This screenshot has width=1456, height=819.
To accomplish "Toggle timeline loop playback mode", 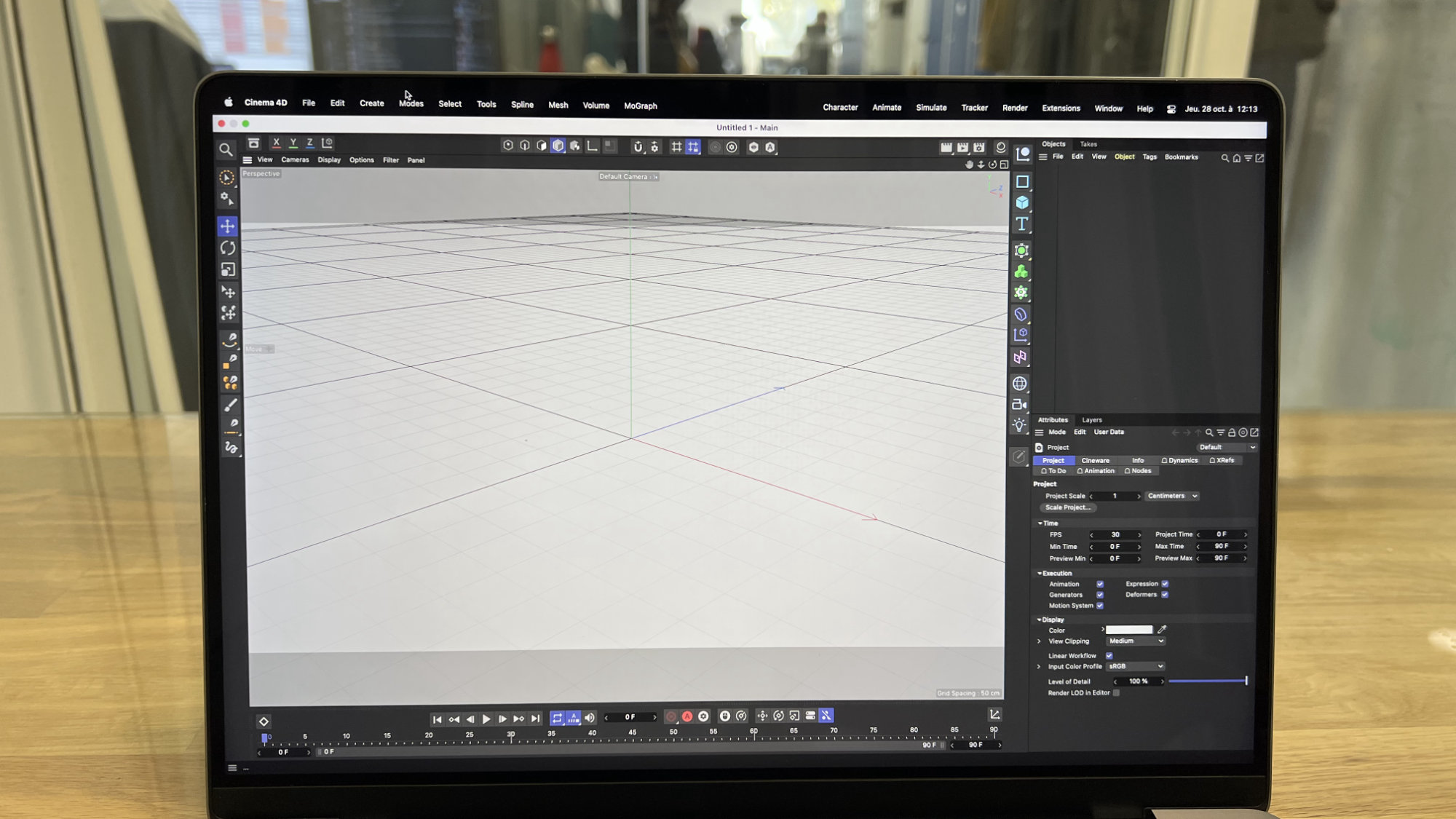I will click(x=558, y=718).
